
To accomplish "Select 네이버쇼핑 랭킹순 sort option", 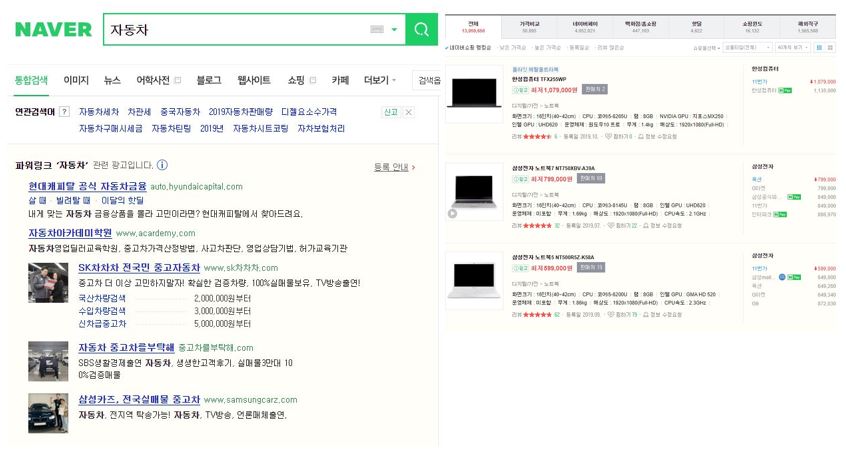I will 468,47.
